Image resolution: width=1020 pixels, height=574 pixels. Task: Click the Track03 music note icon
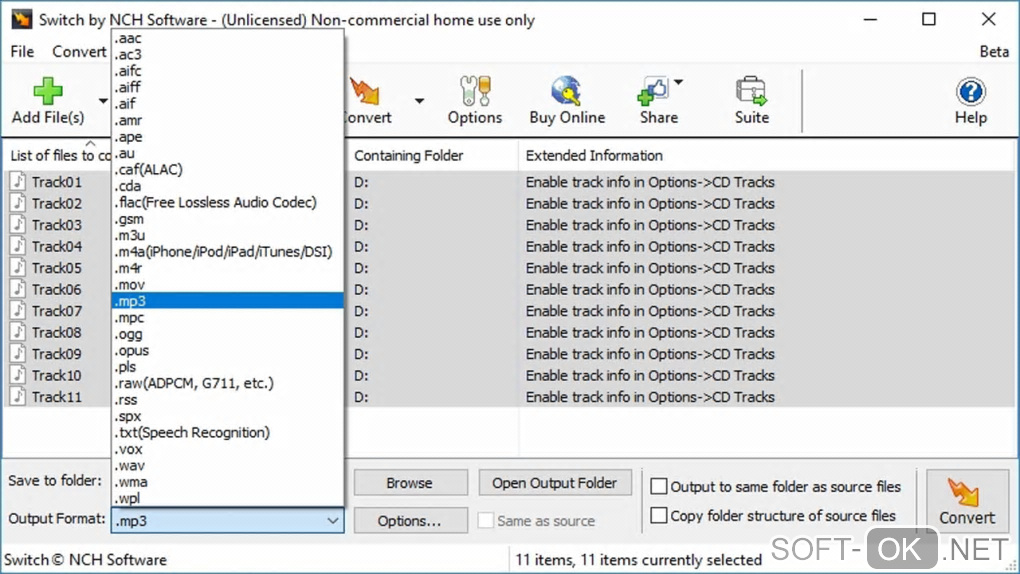18,225
